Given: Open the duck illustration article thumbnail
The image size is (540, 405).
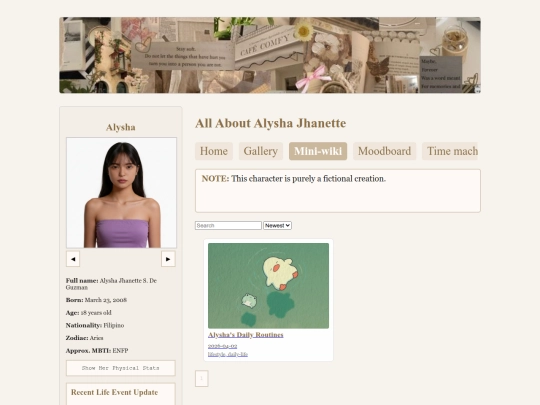Looking at the screenshot, I should pyautogui.click(x=268, y=285).
